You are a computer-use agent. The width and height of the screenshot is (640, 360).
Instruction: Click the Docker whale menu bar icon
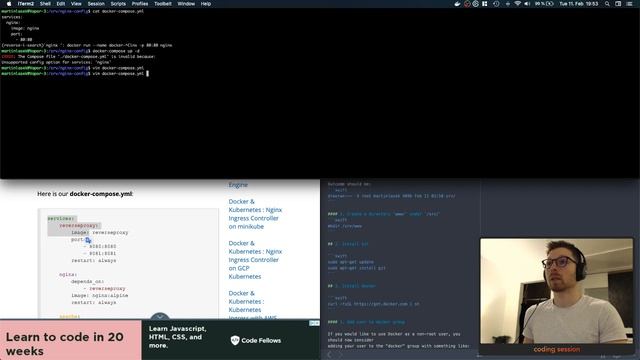(457, 4)
